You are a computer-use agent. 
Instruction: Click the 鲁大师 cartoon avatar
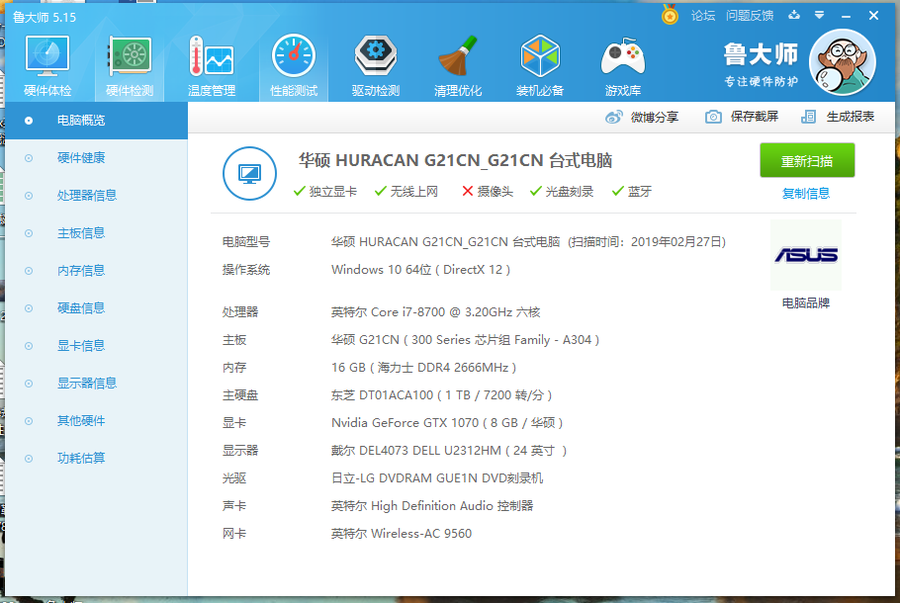[843, 63]
